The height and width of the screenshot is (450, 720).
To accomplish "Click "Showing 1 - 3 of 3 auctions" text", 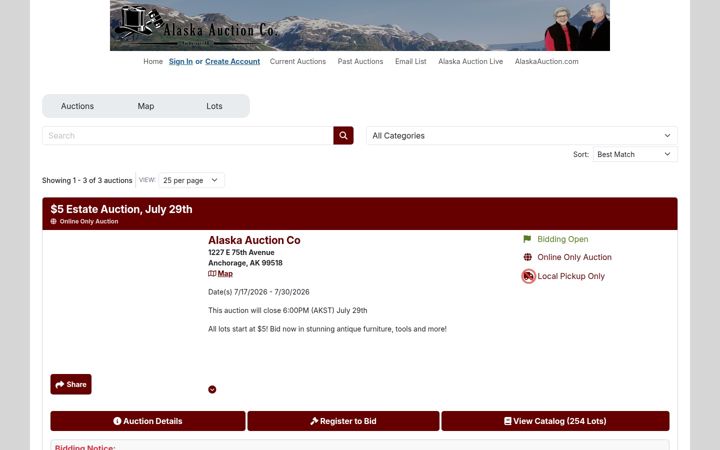I will point(87,180).
